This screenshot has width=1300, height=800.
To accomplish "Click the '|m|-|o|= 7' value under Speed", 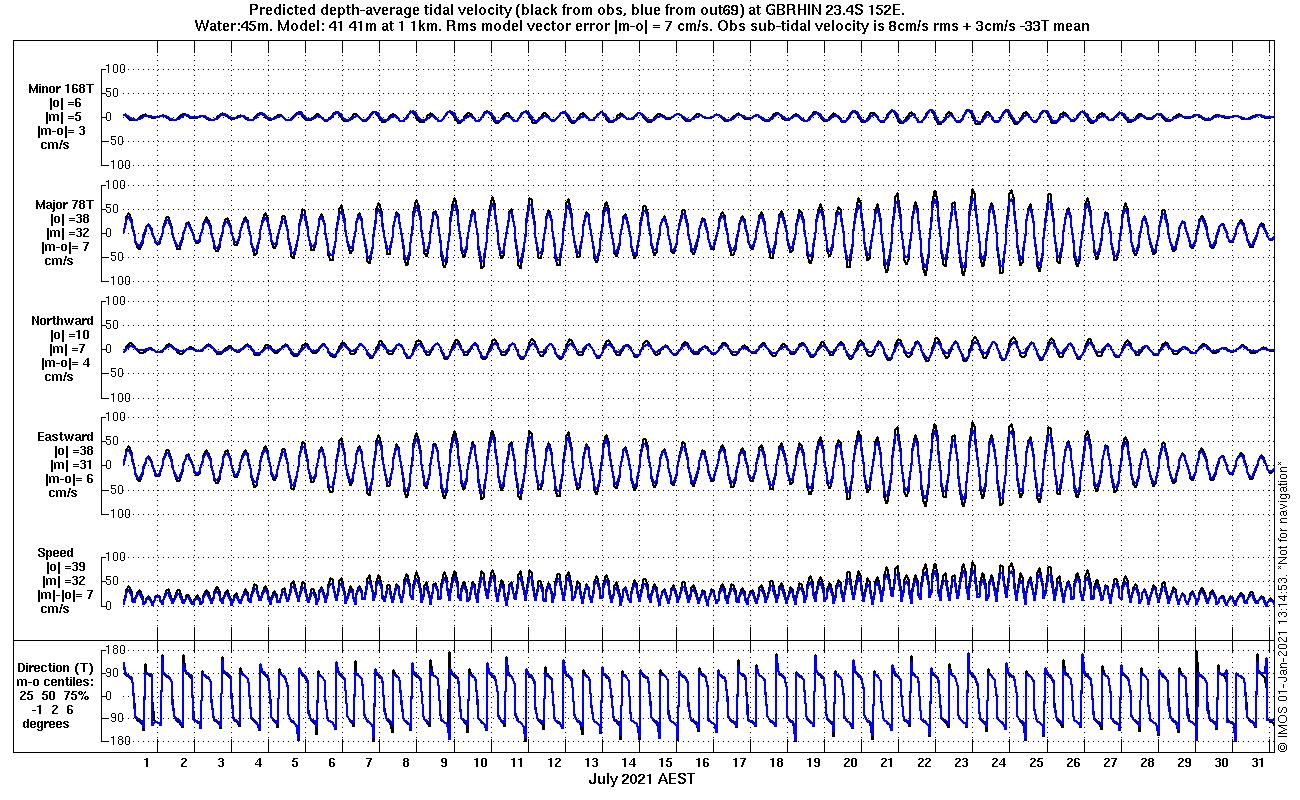I will coord(64,595).
